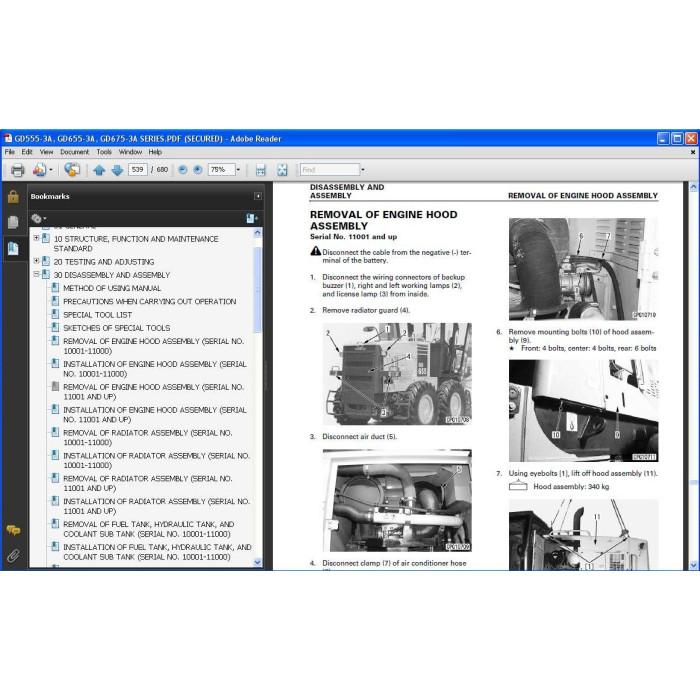Open Precautions When Carrying Out Operation bookmark
This screenshot has height=700, width=700.
pyautogui.click(x=150, y=302)
